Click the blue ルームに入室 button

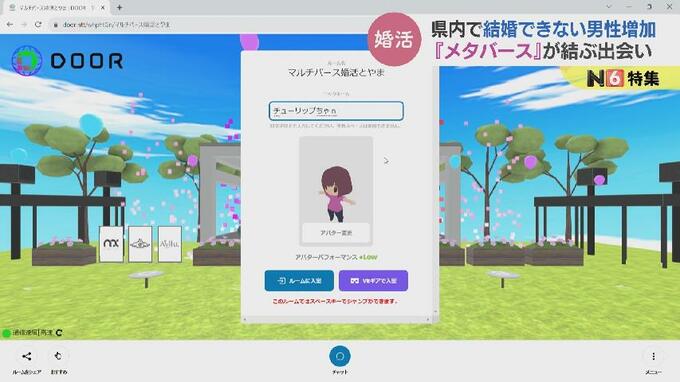[x=299, y=281]
